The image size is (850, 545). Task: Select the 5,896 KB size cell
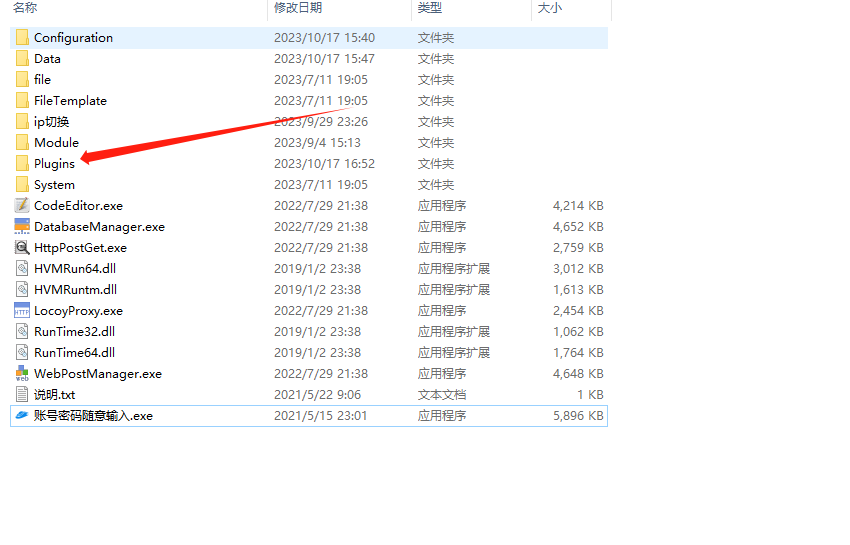[x=578, y=416]
